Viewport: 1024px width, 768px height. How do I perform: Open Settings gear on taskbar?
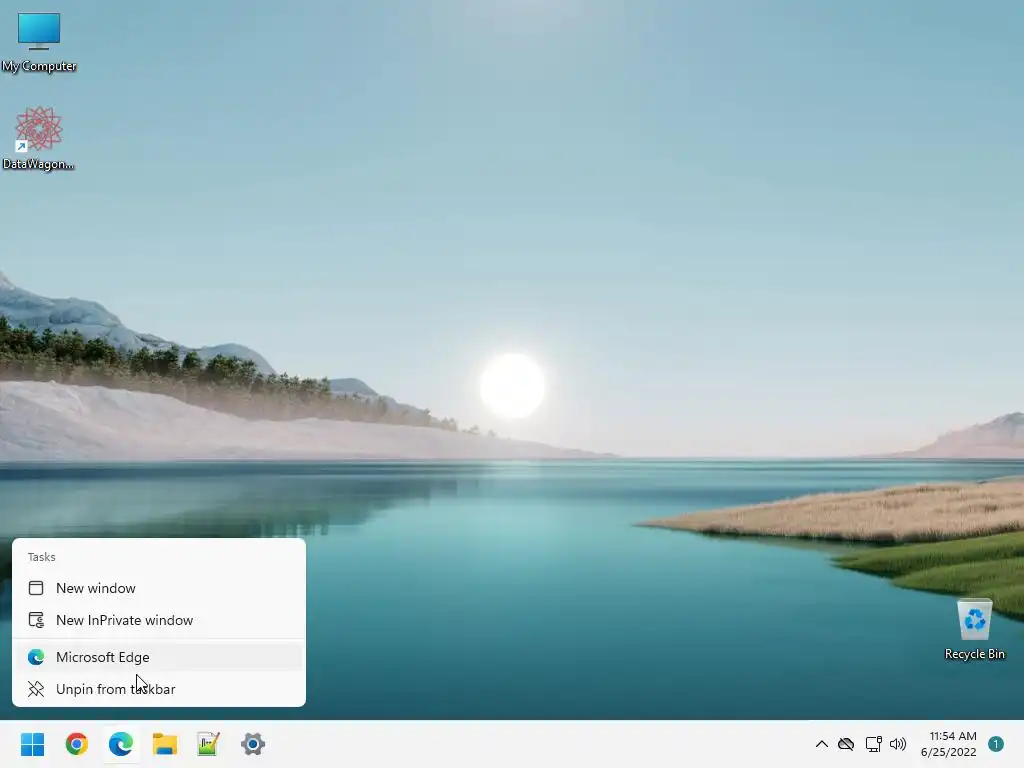[253, 744]
